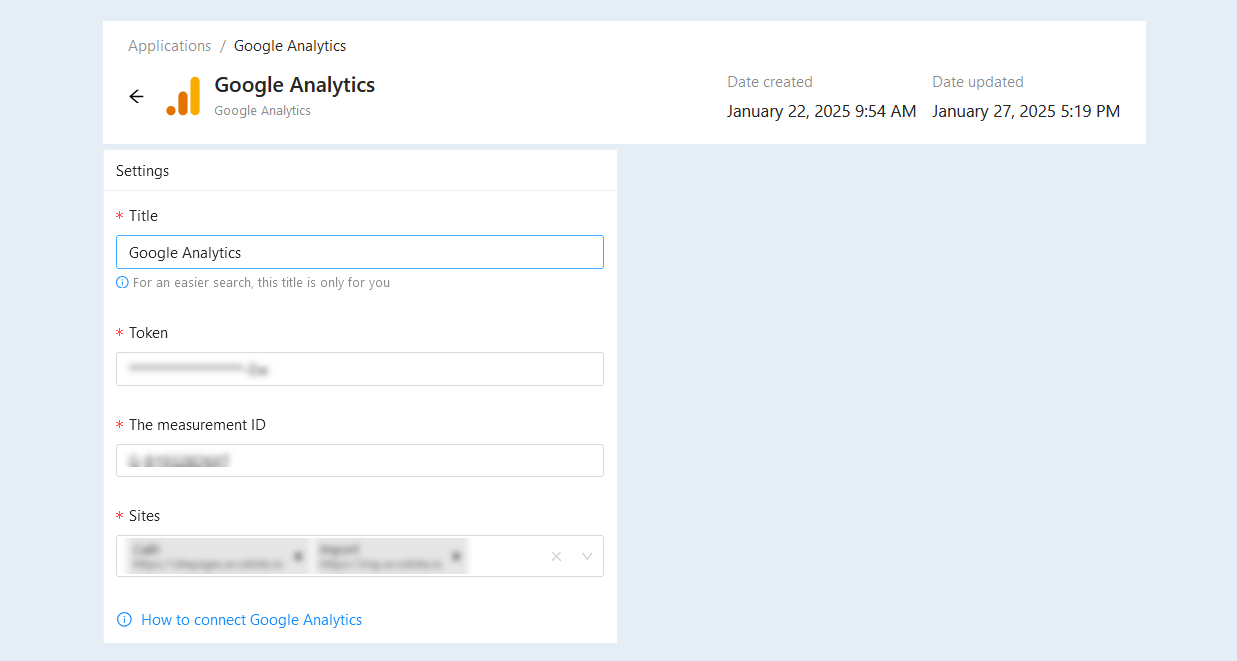Click the Token field label

coord(148,333)
